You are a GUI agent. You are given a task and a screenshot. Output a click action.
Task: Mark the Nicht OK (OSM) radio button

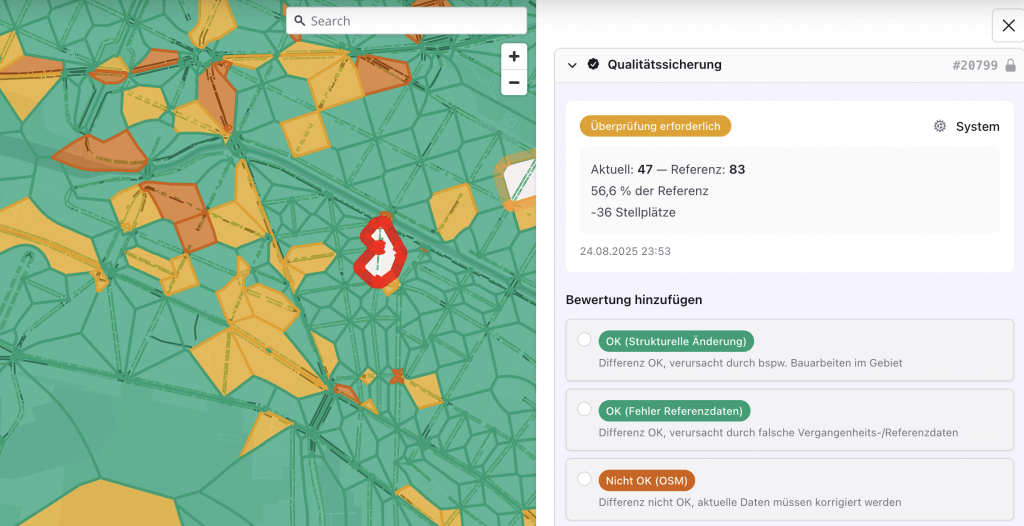584,480
